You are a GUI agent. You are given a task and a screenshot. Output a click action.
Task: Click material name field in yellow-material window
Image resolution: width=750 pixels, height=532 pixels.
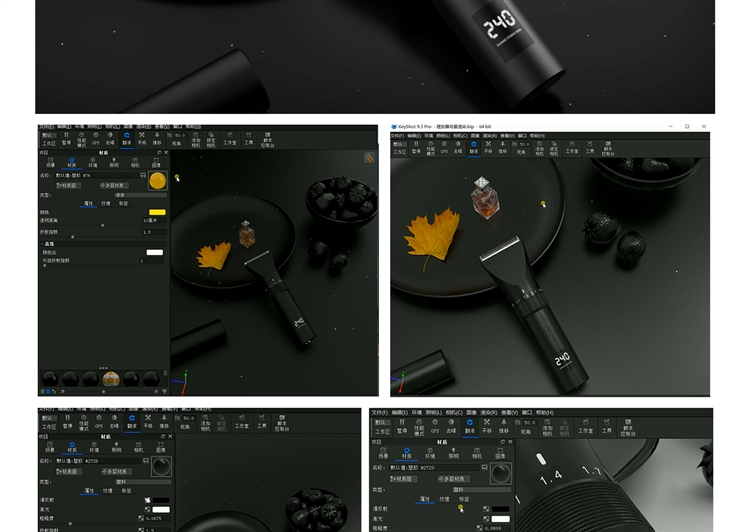[97, 176]
